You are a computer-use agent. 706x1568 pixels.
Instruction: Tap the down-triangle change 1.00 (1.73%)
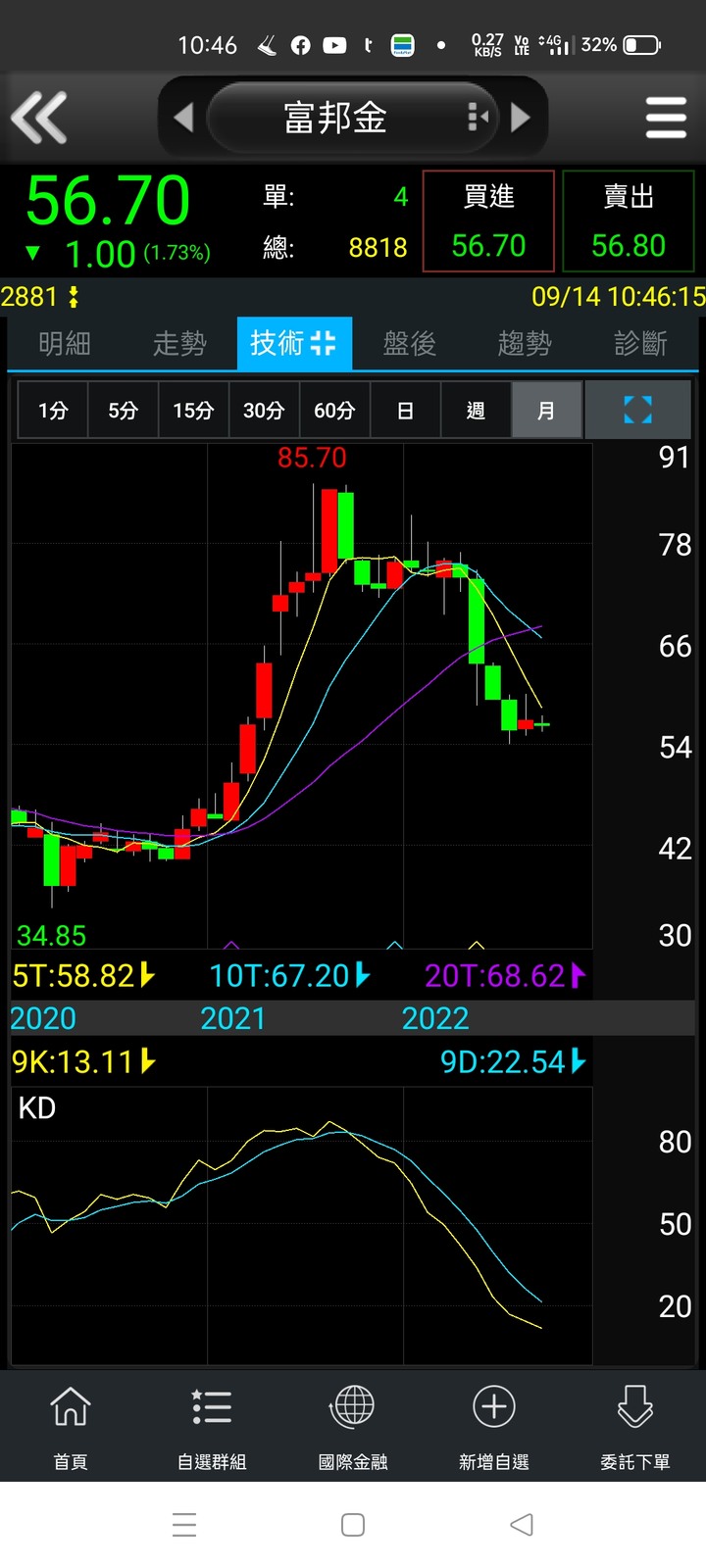[x=118, y=254]
